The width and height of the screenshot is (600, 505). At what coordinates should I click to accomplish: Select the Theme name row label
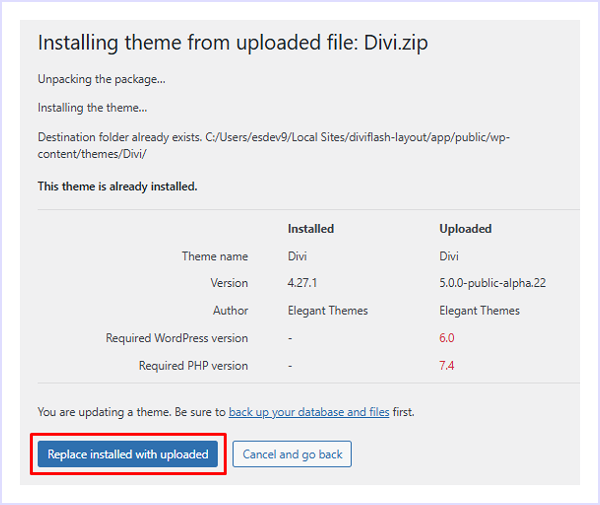[x=214, y=256]
